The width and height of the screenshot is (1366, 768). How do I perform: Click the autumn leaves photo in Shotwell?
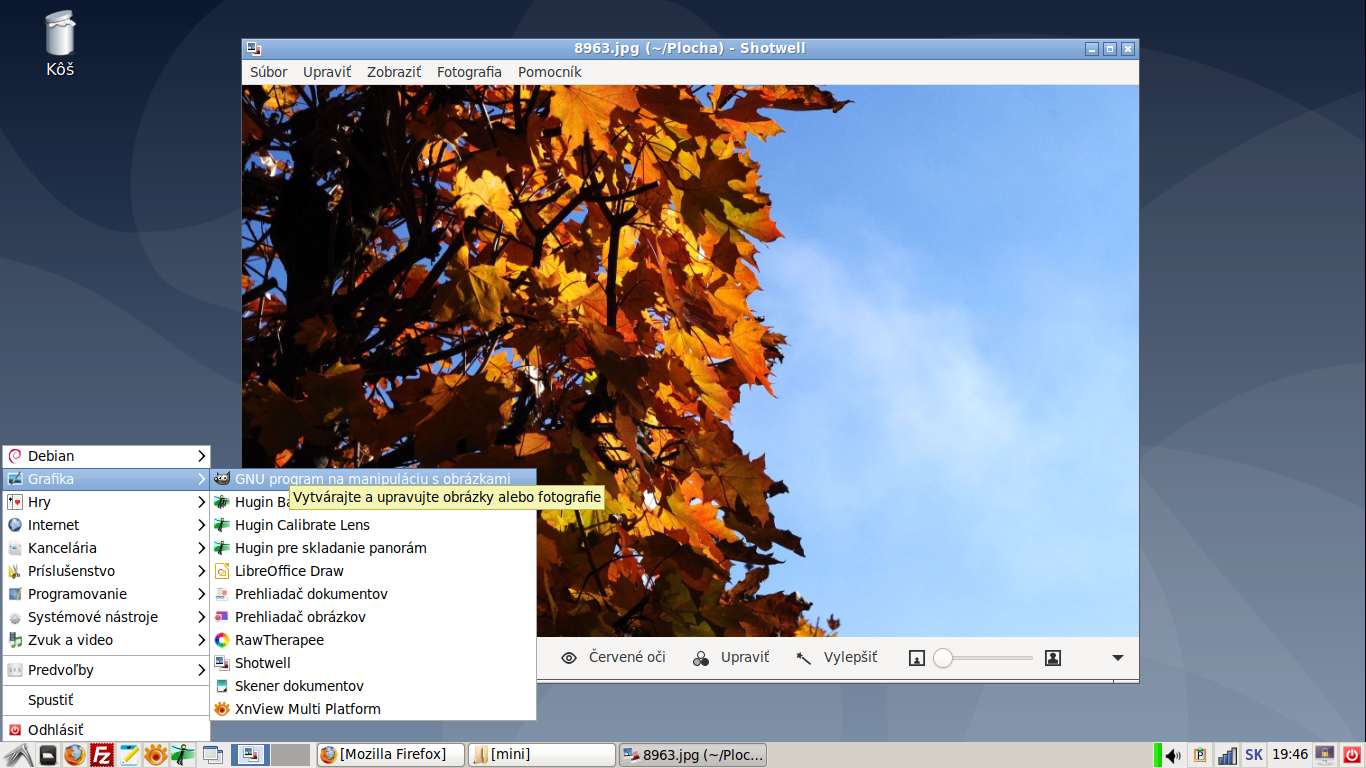(690, 360)
